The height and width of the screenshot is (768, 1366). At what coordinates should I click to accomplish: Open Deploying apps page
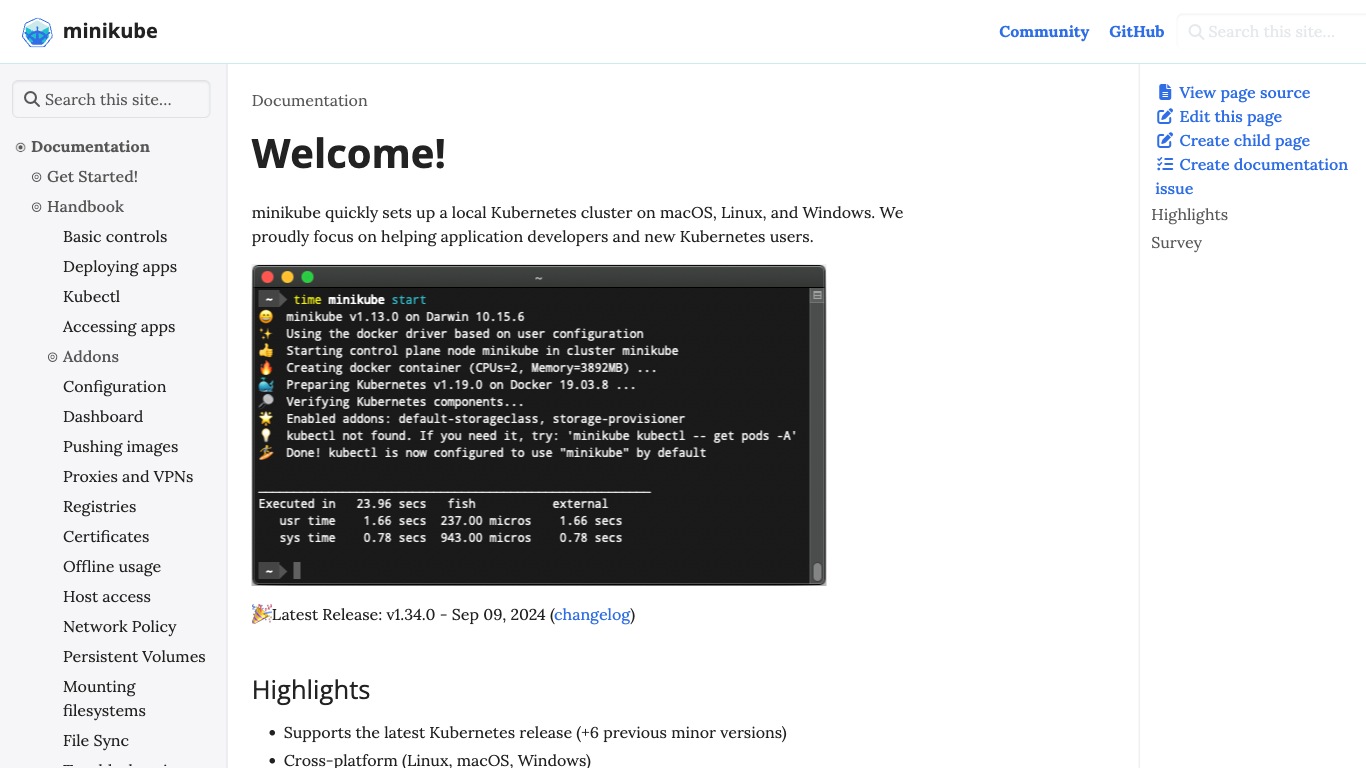(x=120, y=266)
